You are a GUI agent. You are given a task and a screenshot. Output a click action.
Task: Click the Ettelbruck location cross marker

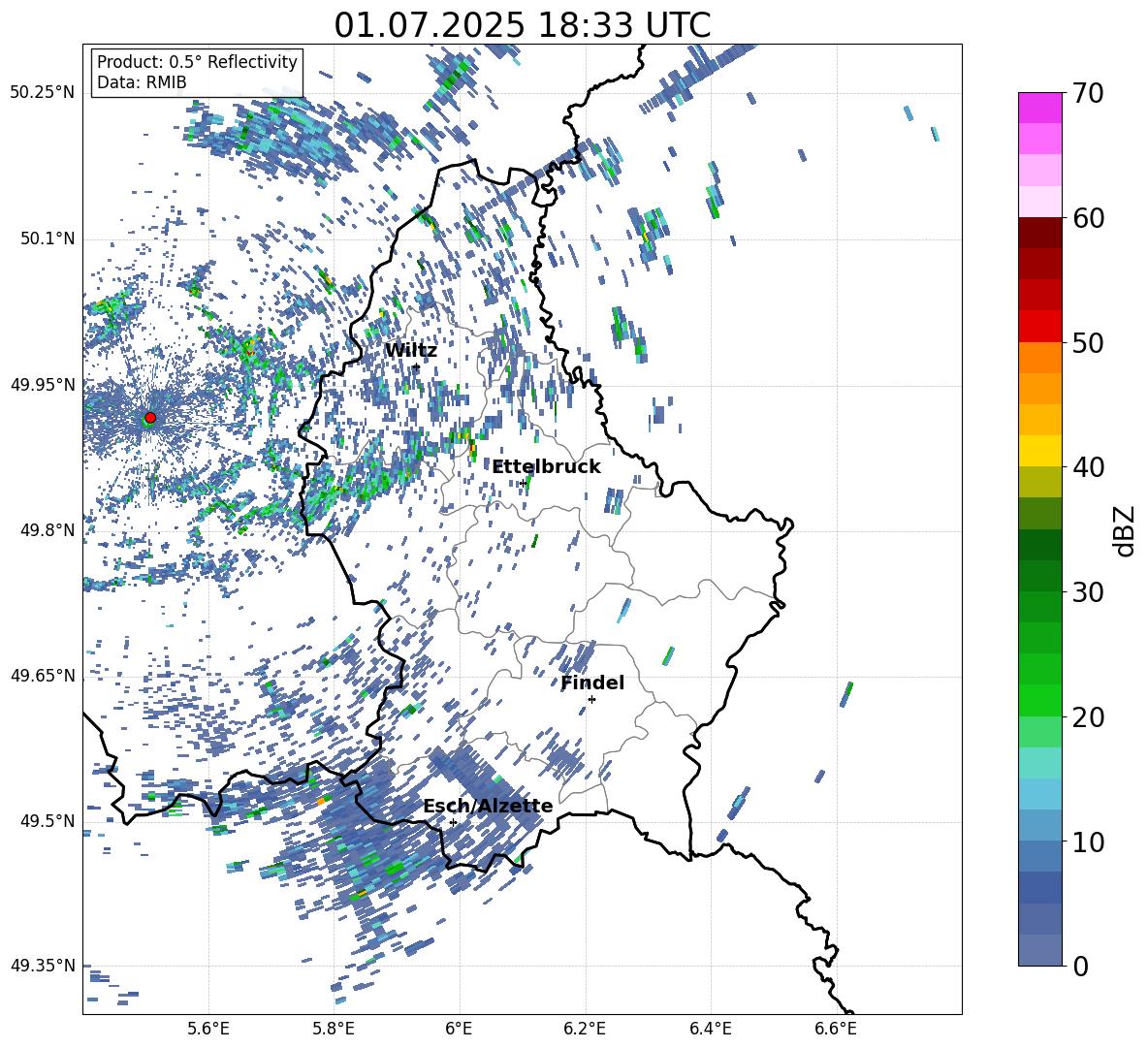(523, 483)
